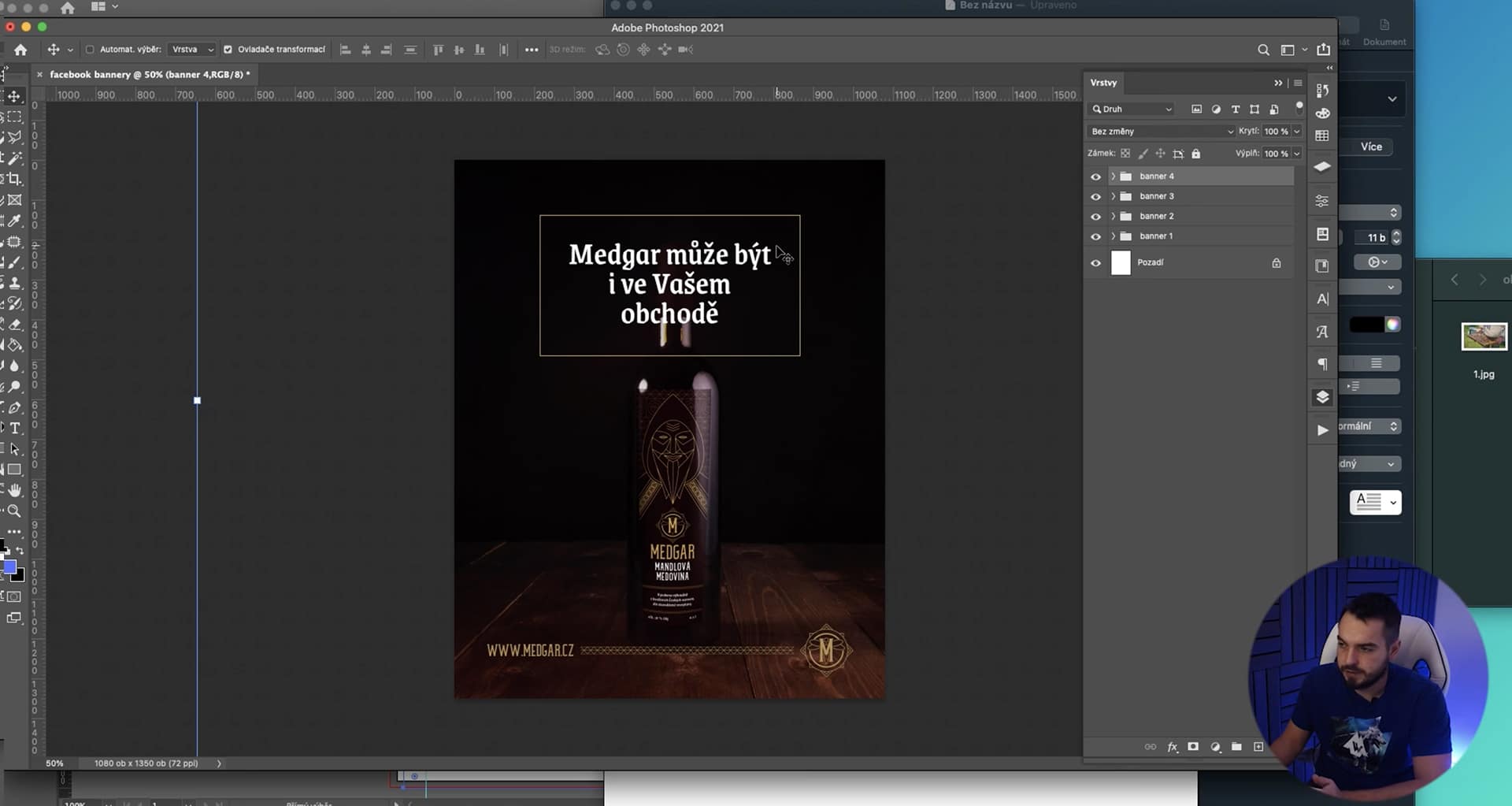
Task: Select the Horizontal Type tool
Action: click(14, 428)
